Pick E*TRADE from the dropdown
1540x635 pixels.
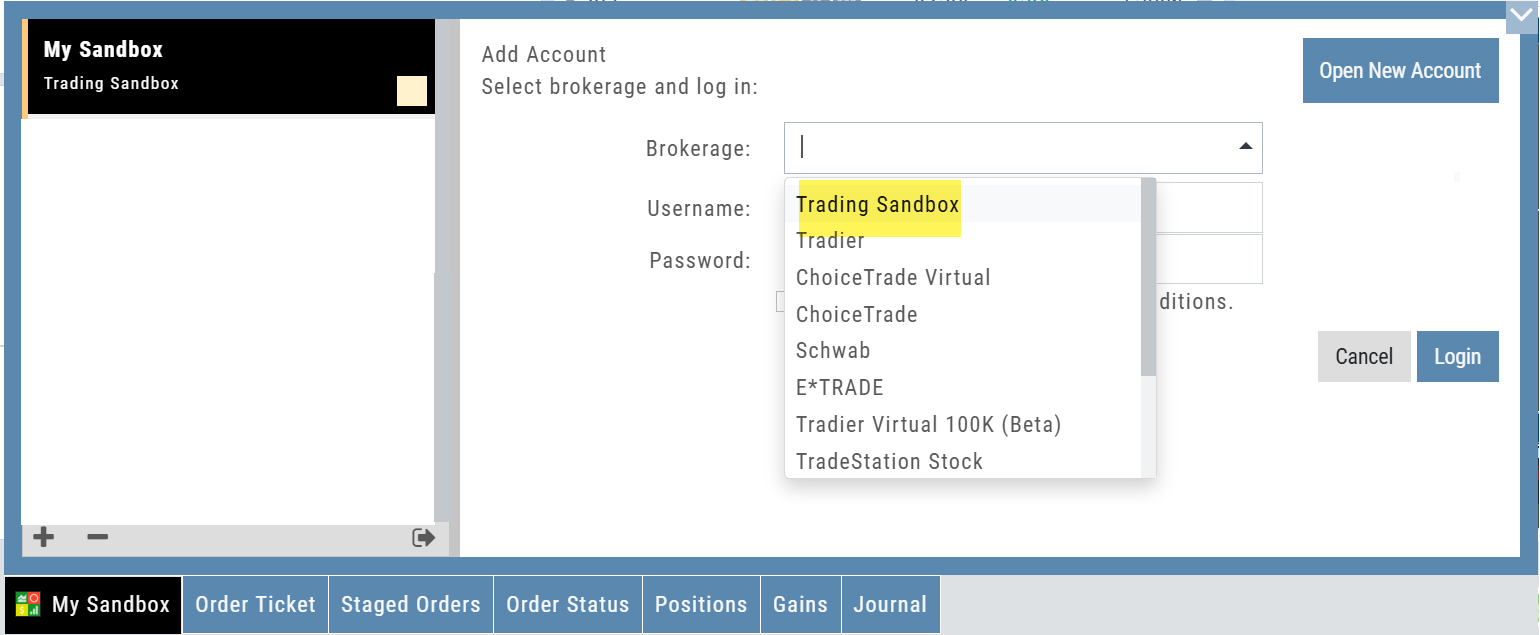coord(840,388)
